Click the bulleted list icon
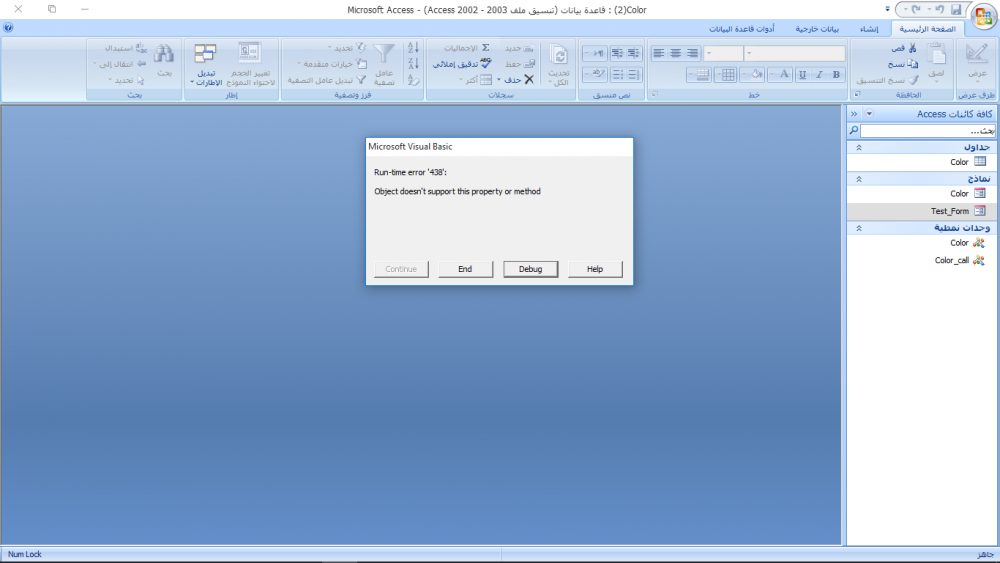The image size is (1000, 563). point(617,75)
